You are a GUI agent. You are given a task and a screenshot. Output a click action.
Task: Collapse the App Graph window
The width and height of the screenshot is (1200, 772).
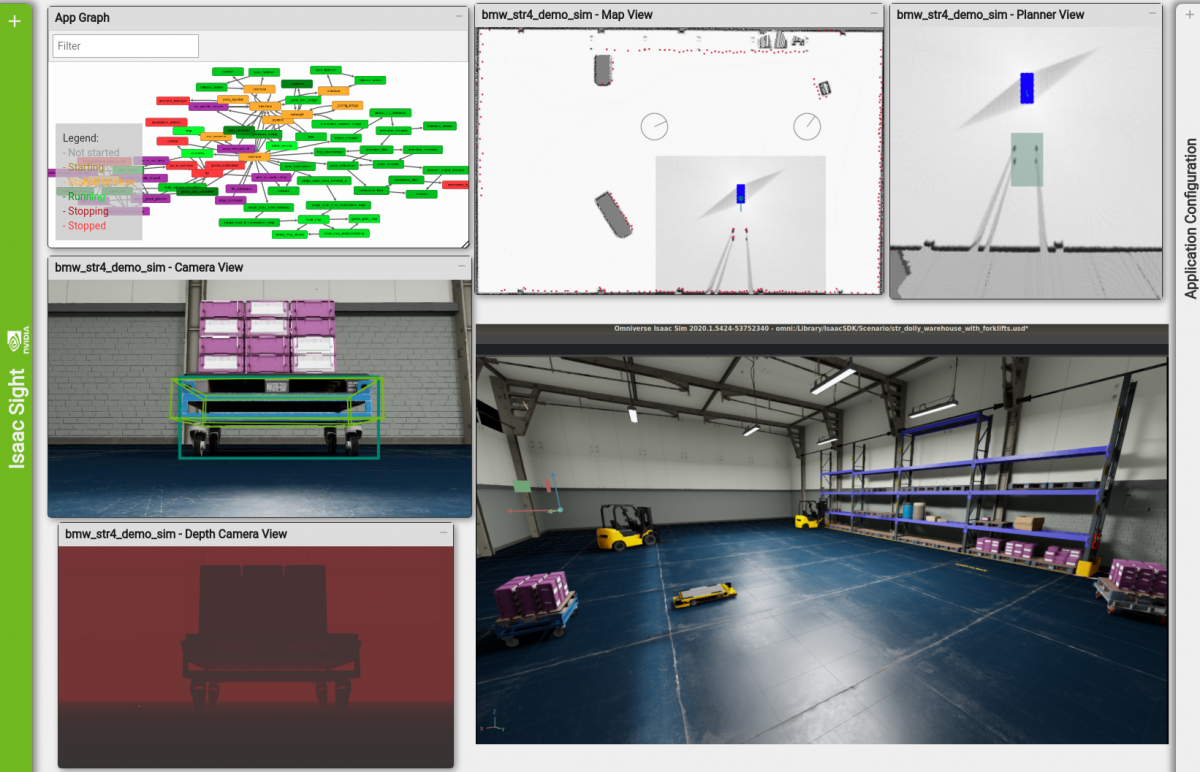point(459,17)
